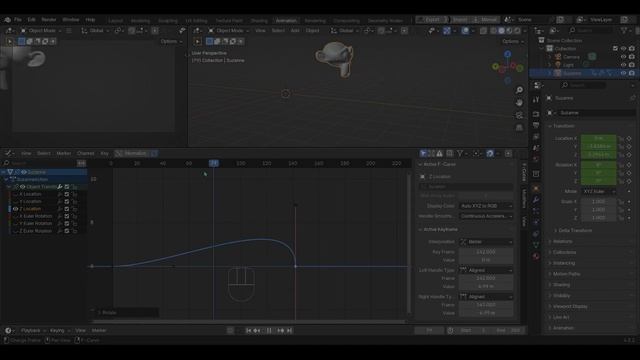Open the Object properties tab
This screenshot has height=360, width=640.
tap(536, 188)
